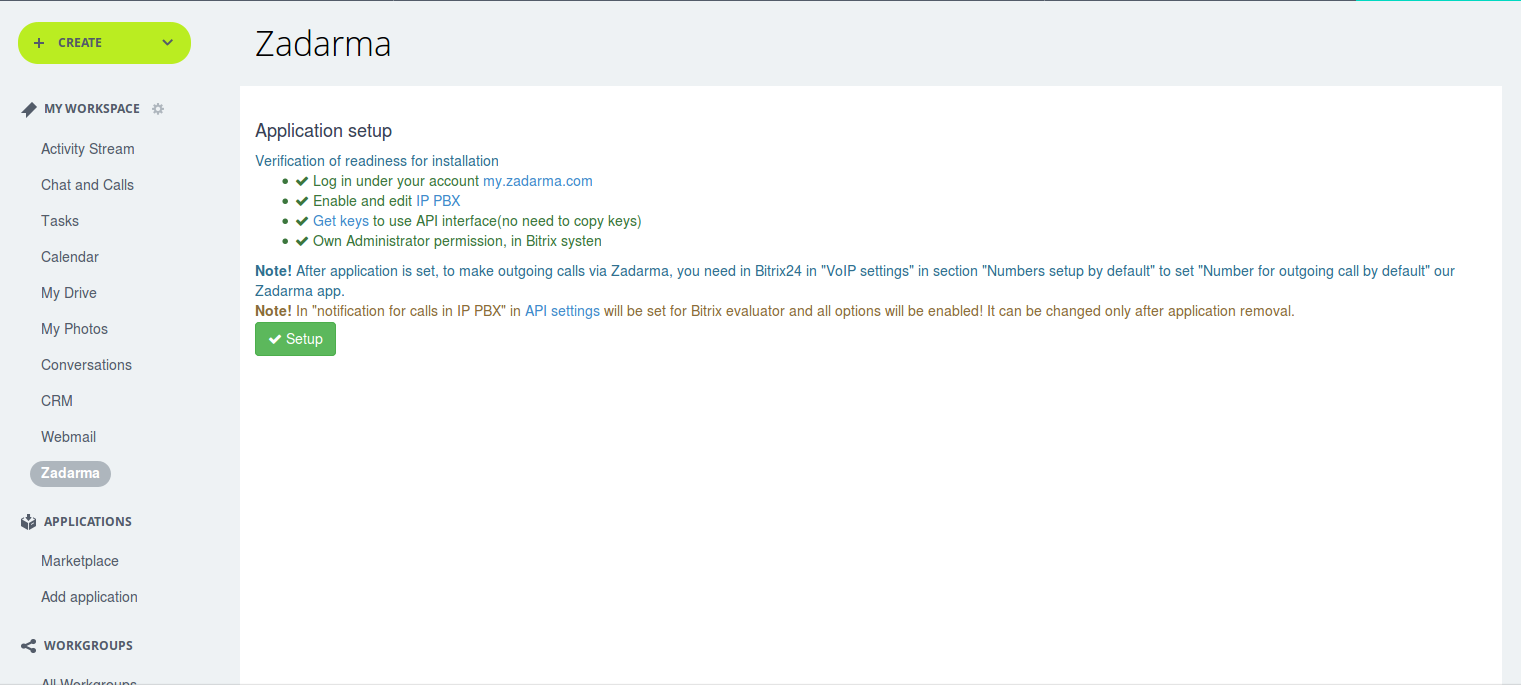Image resolution: width=1521 pixels, height=685 pixels.
Task: Open Activity Stream in the sidebar
Action: click(x=88, y=149)
